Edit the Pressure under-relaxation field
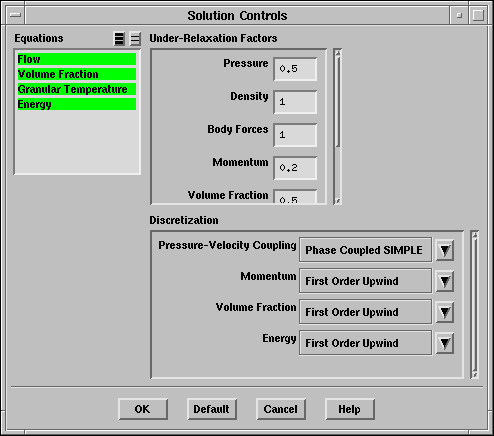 tap(295, 69)
